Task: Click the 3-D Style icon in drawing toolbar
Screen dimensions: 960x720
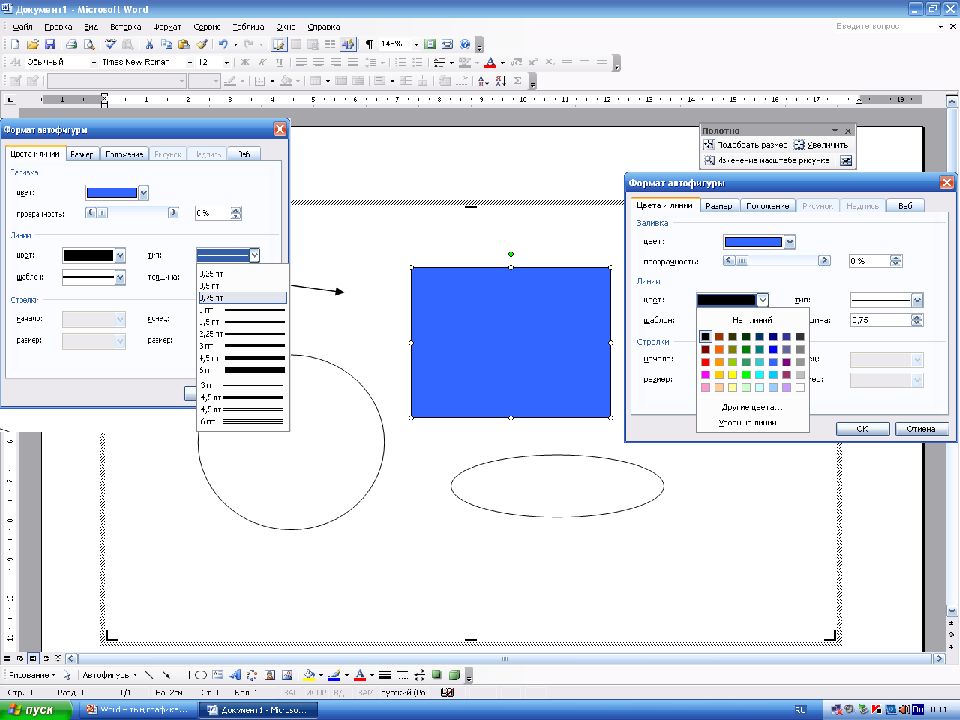Action: (454, 675)
